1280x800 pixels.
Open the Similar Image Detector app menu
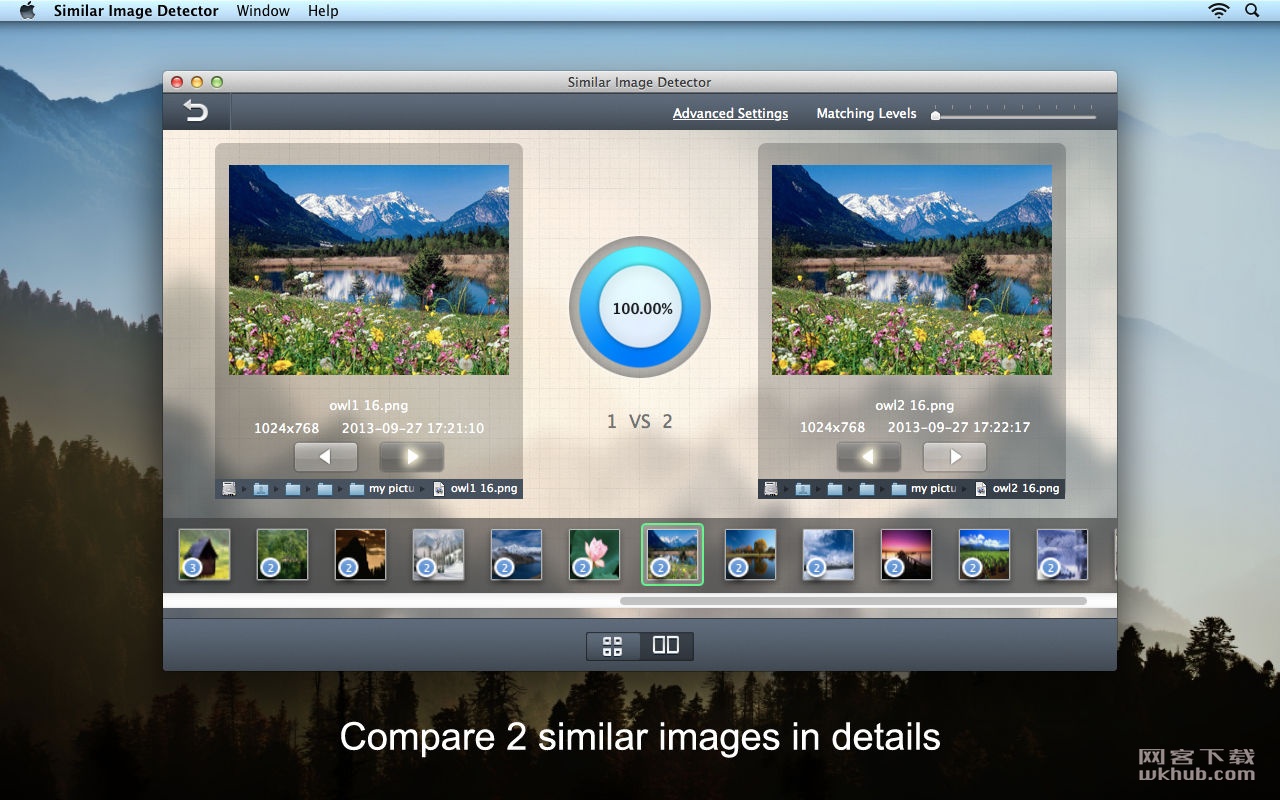136,11
